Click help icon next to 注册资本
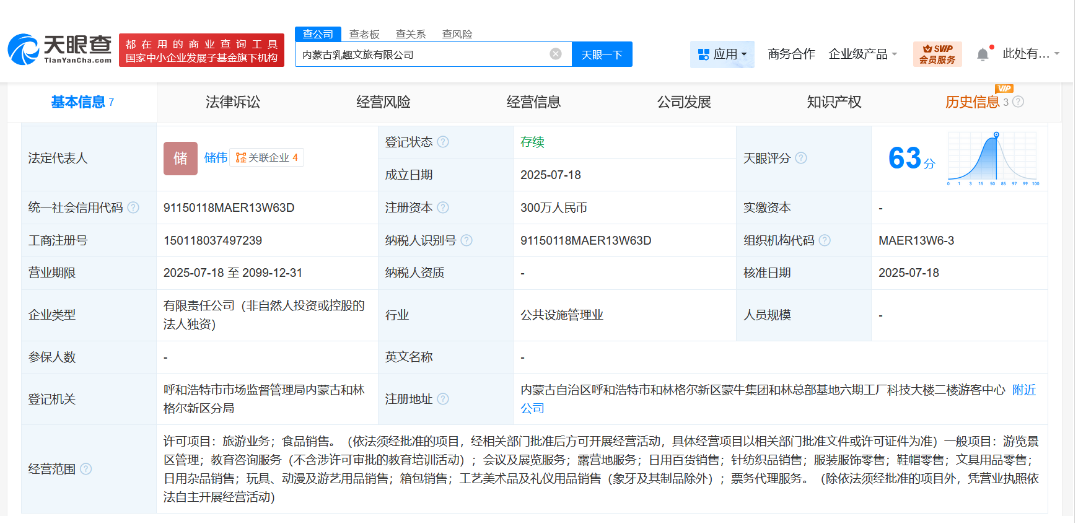Image resolution: width=1075 pixels, height=523 pixels. [x=443, y=208]
